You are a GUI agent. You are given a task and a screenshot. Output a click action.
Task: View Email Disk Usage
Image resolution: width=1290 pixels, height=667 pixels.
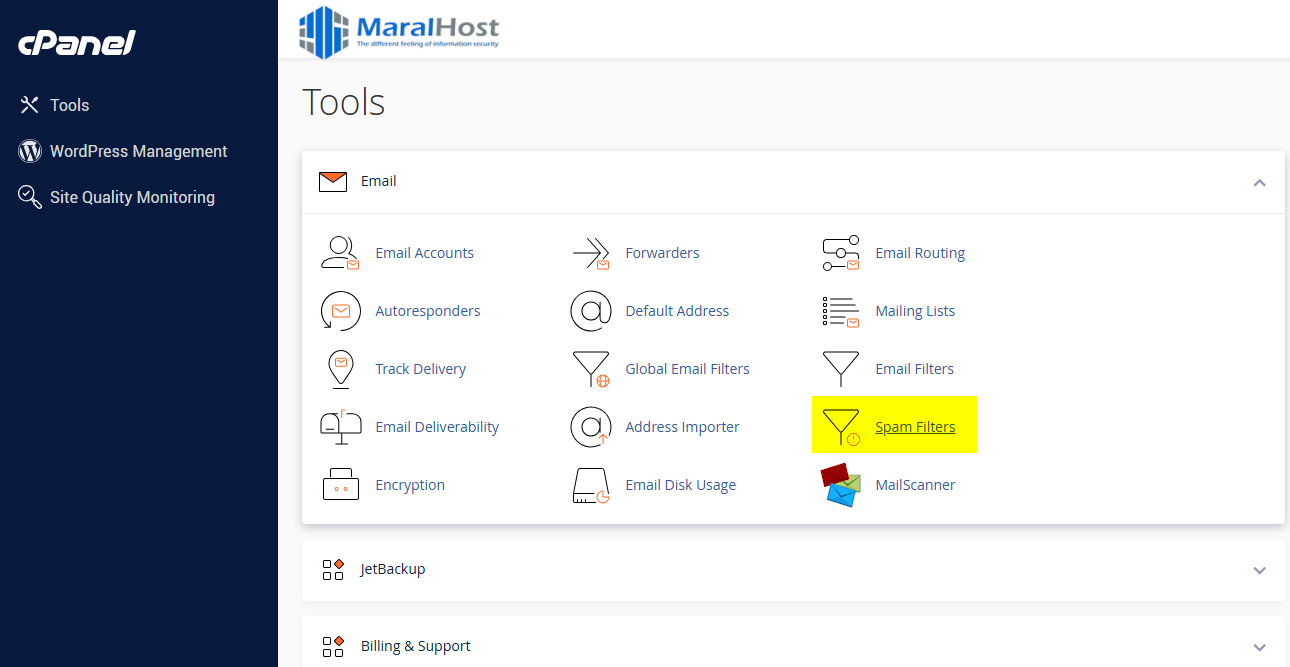(680, 485)
